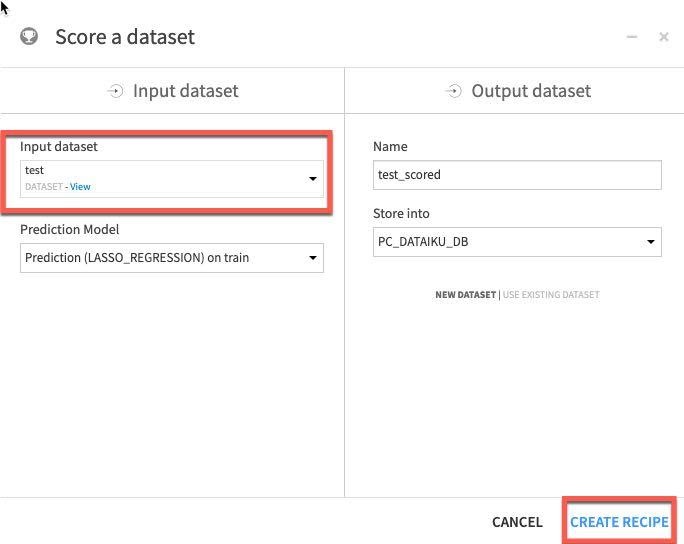This screenshot has width=684, height=544.
Task: Click the trophy icon beside Score a dataset
Action: coord(29,37)
